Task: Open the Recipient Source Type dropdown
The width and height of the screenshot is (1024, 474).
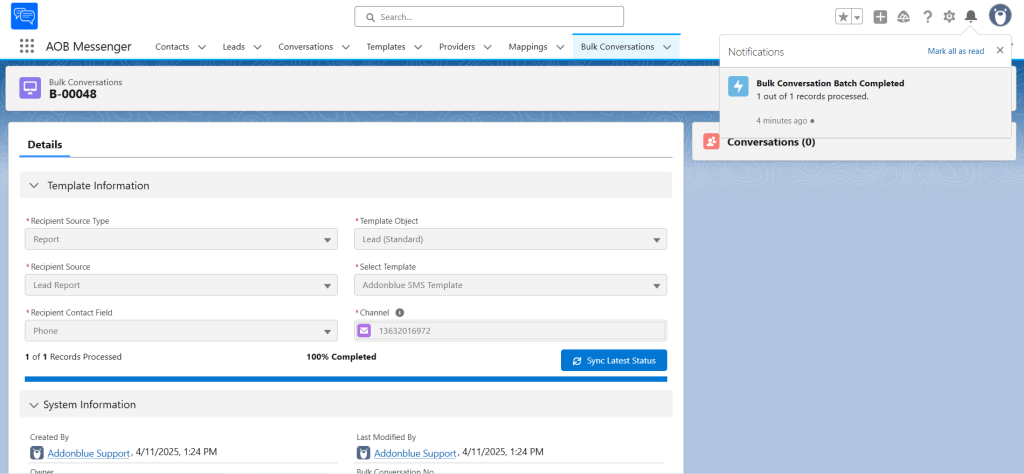Action: point(181,240)
